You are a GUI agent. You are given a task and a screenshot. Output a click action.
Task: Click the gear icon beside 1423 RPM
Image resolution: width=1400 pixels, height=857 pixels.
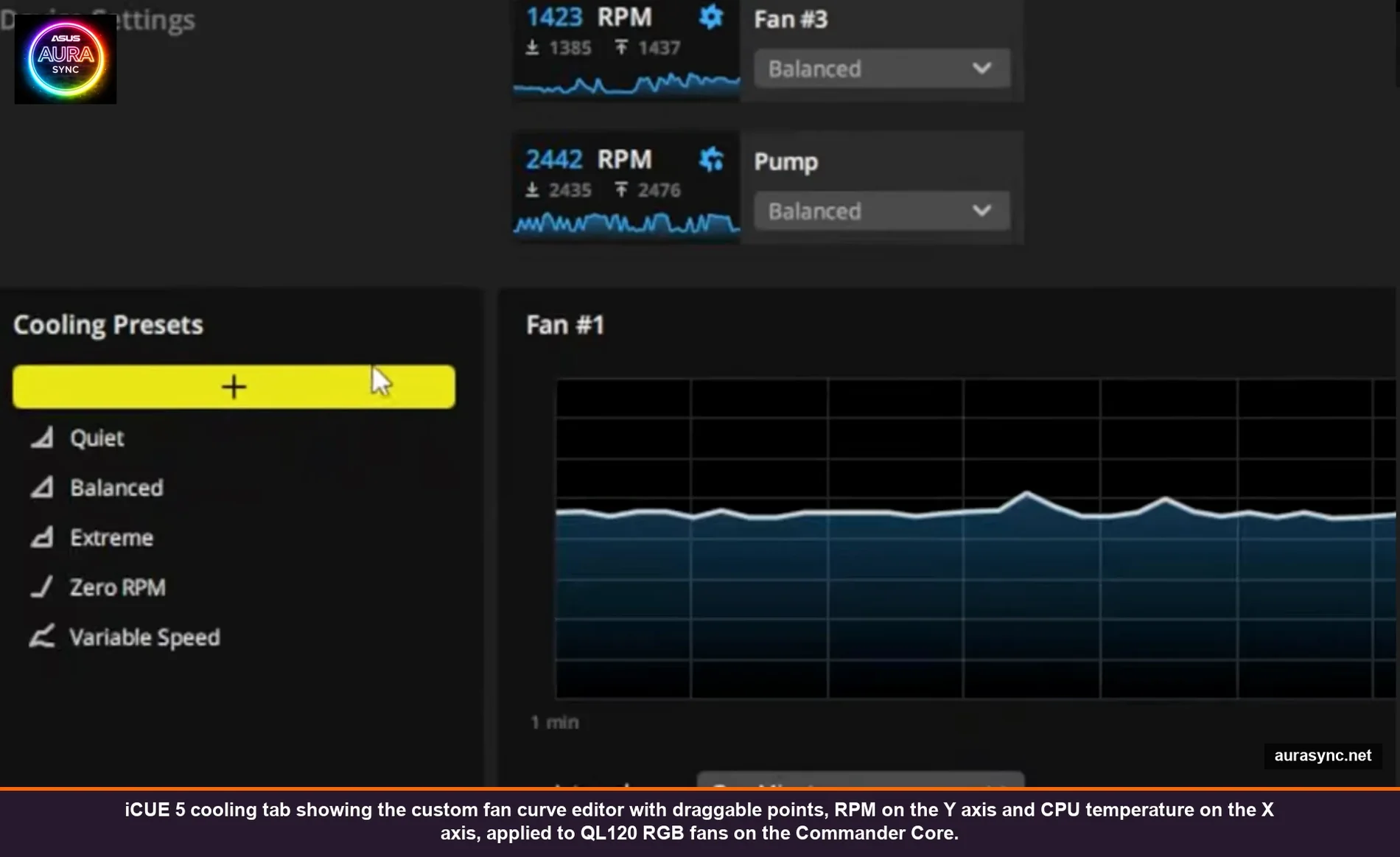point(710,18)
